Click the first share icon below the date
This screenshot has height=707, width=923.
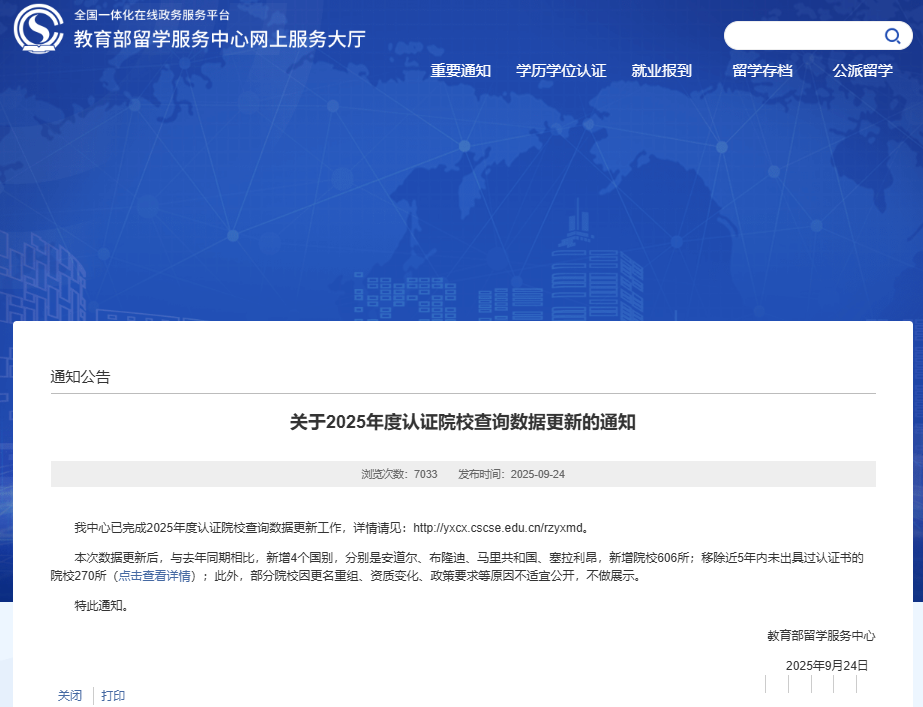[x=768, y=684]
